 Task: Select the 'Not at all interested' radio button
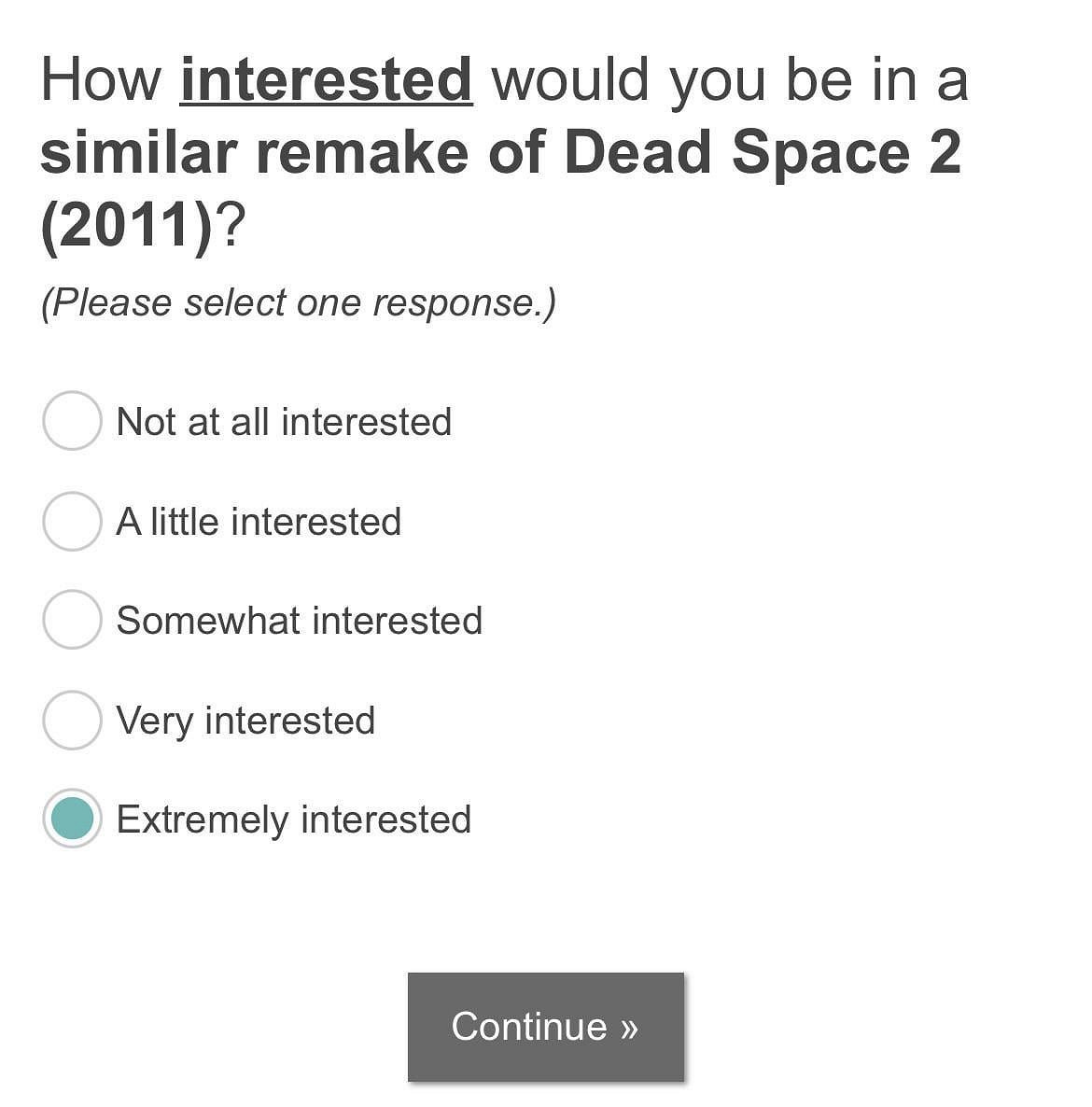[x=72, y=421]
